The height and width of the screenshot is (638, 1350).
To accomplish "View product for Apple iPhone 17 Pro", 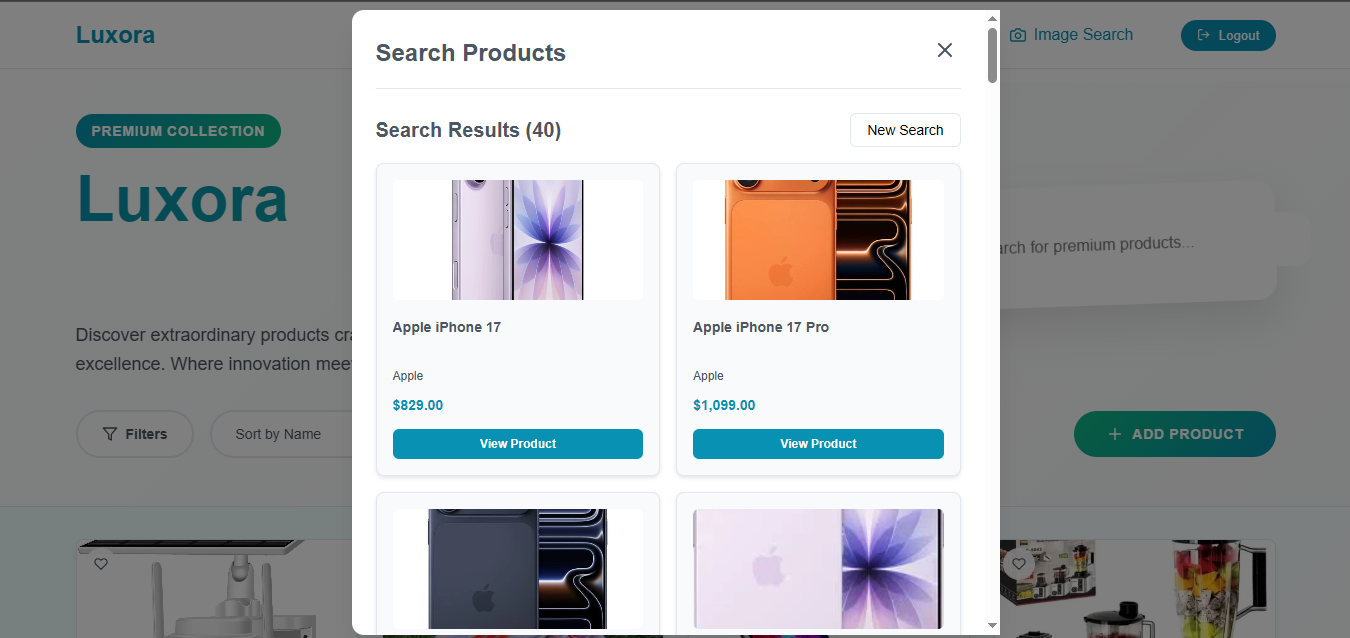I will (x=817, y=444).
